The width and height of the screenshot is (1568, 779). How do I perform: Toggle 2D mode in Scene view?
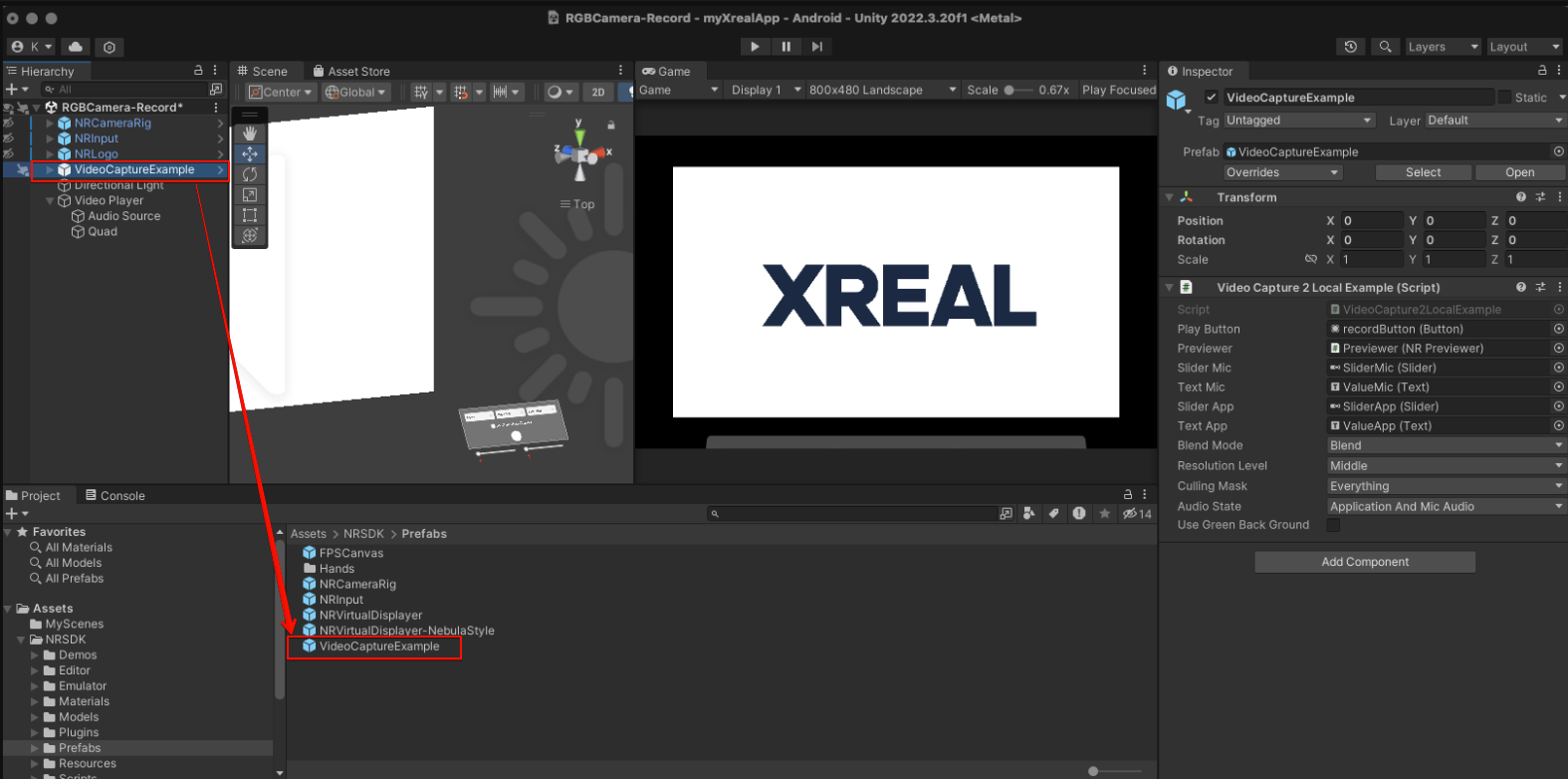pyautogui.click(x=598, y=92)
